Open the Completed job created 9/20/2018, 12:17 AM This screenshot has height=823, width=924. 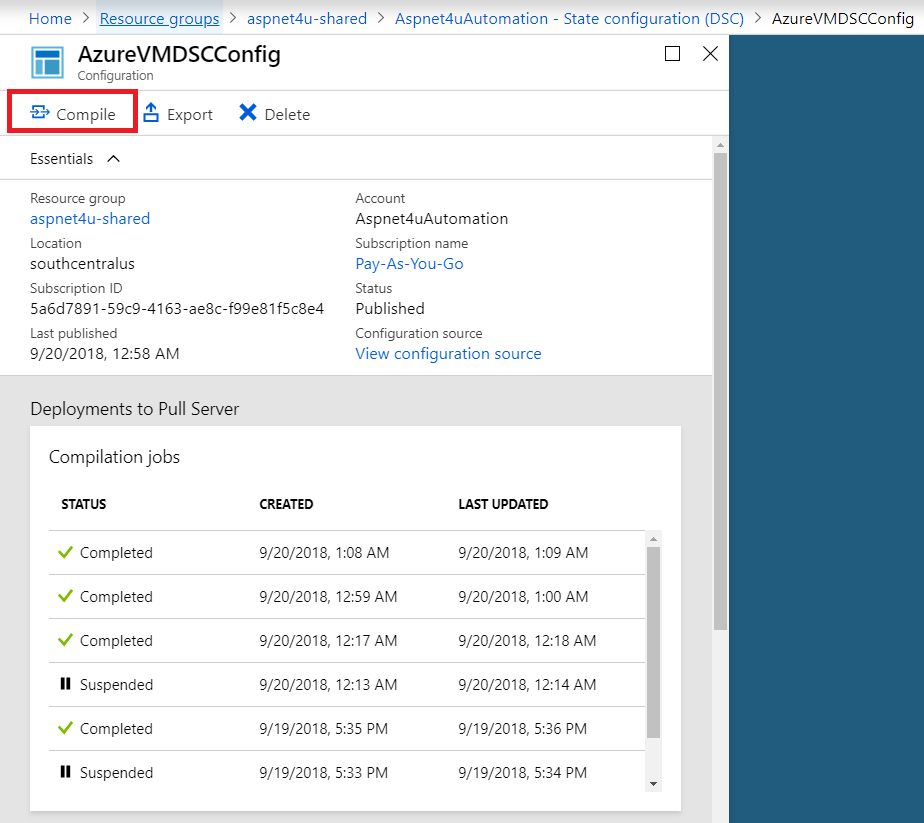coord(346,640)
